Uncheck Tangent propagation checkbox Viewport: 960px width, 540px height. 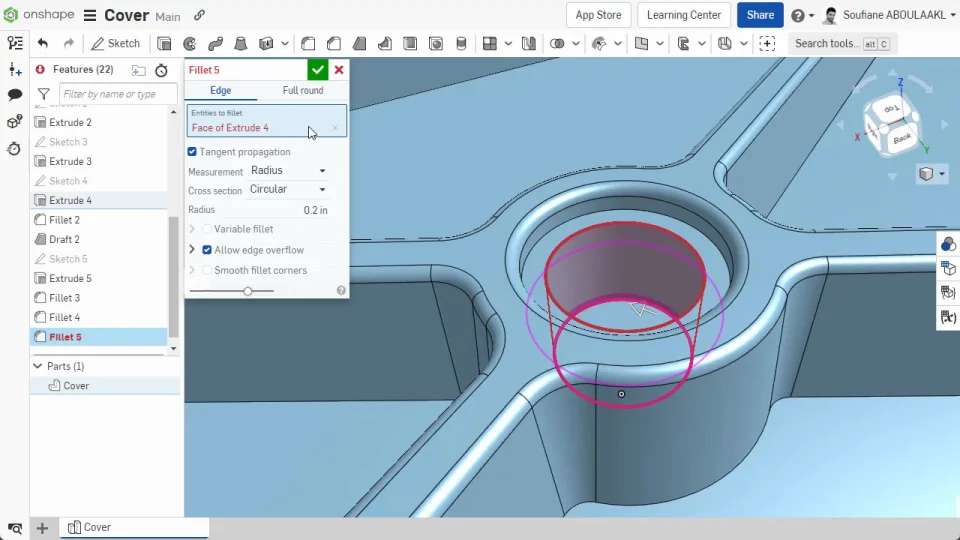click(193, 152)
